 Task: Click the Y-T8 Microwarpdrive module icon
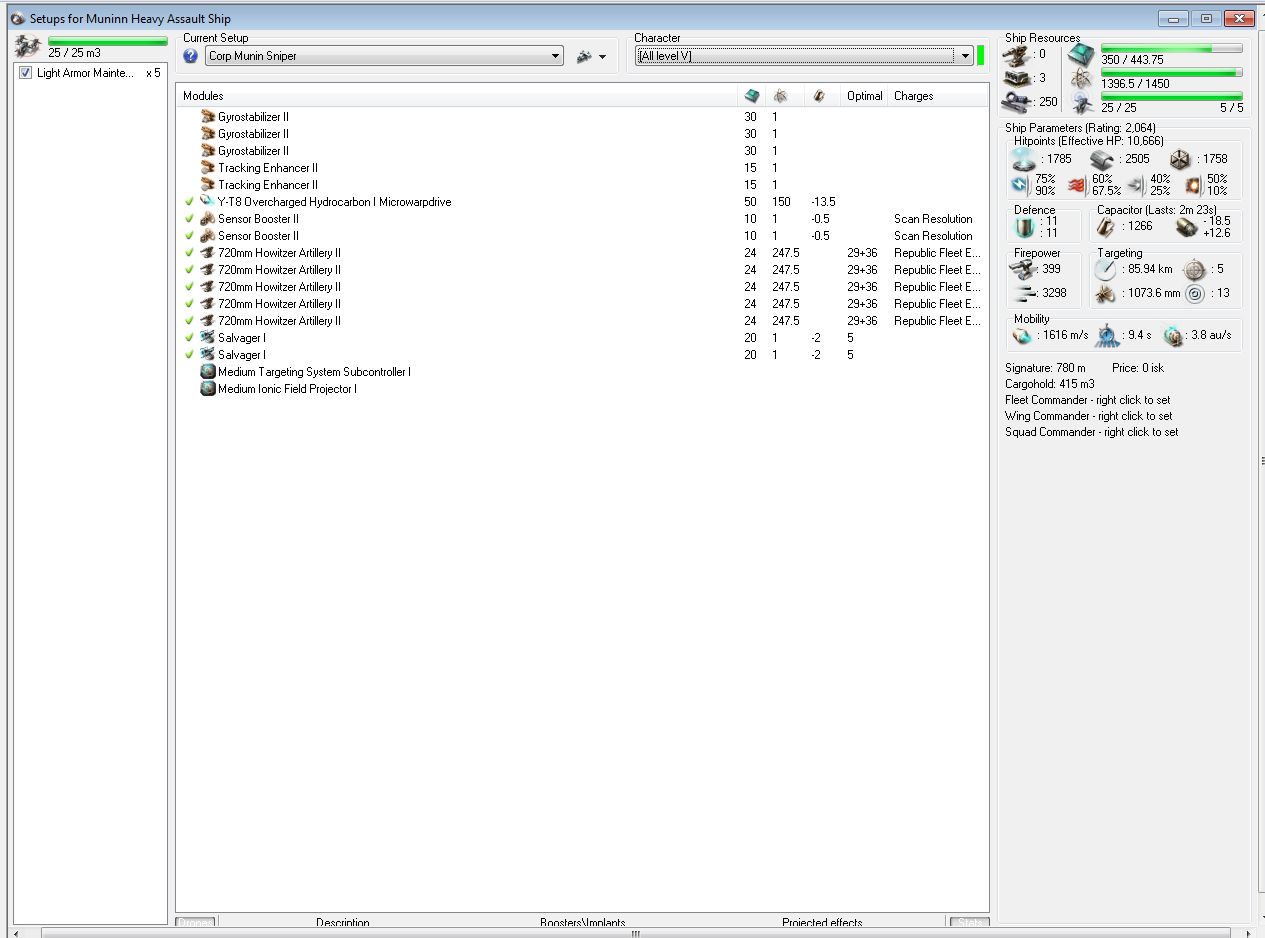point(208,202)
